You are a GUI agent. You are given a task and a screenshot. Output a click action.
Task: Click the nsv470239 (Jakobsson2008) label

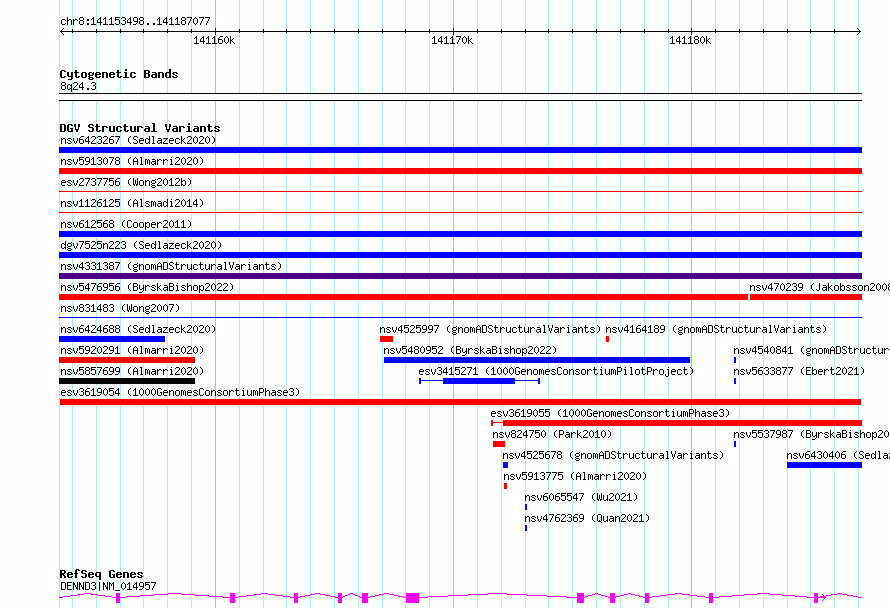coord(819,287)
